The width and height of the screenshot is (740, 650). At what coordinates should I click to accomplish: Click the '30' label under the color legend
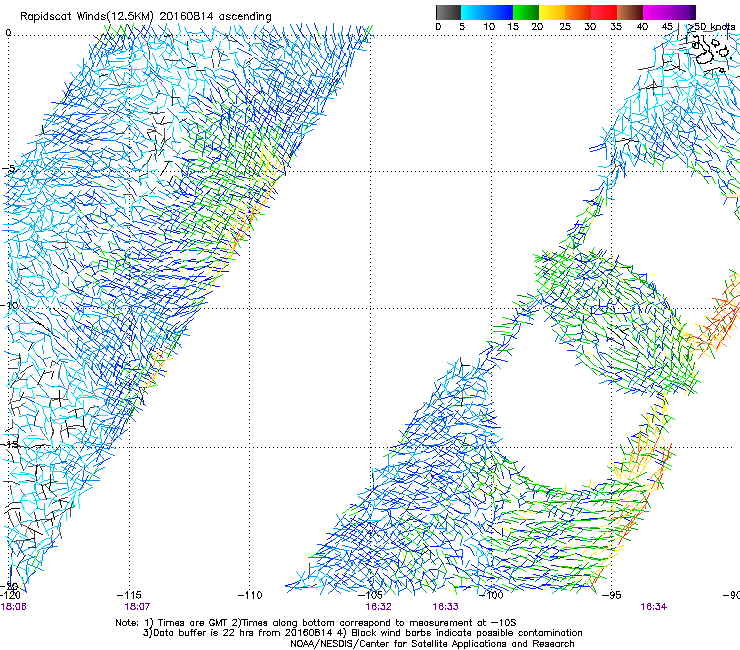coord(590,27)
